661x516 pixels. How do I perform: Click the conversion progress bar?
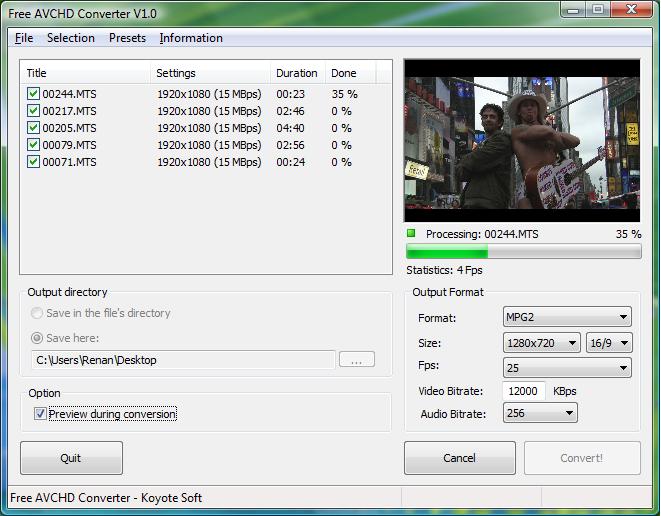pyautogui.click(x=523, y=252)
